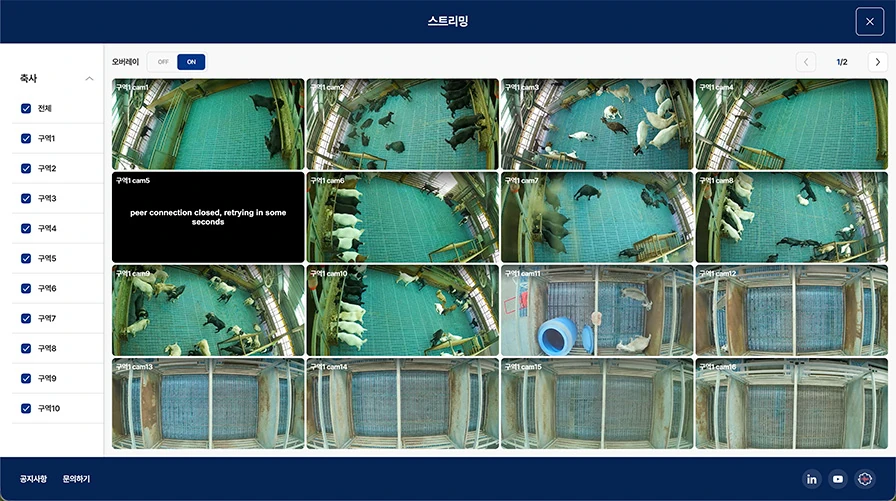Open the 구역1 cam6 video feed
This screenshot has width=896, height=501.
pos(402,217)
